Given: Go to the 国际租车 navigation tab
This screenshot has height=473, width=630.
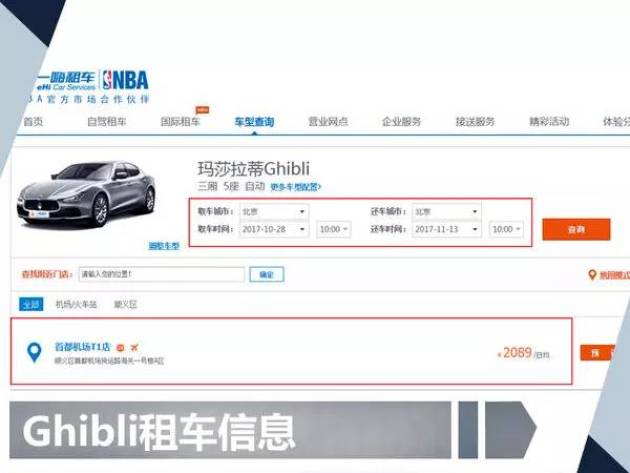Looking at the screenshot, I should click(x=180, y=122).
